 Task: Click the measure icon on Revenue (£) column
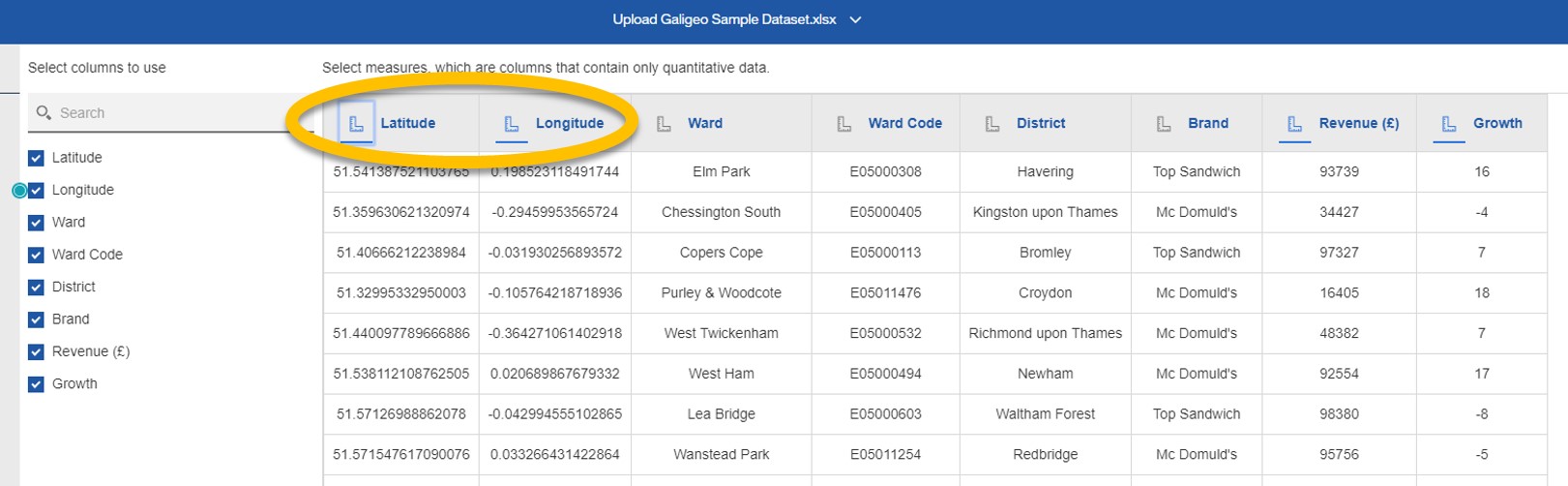[1294, 124]
